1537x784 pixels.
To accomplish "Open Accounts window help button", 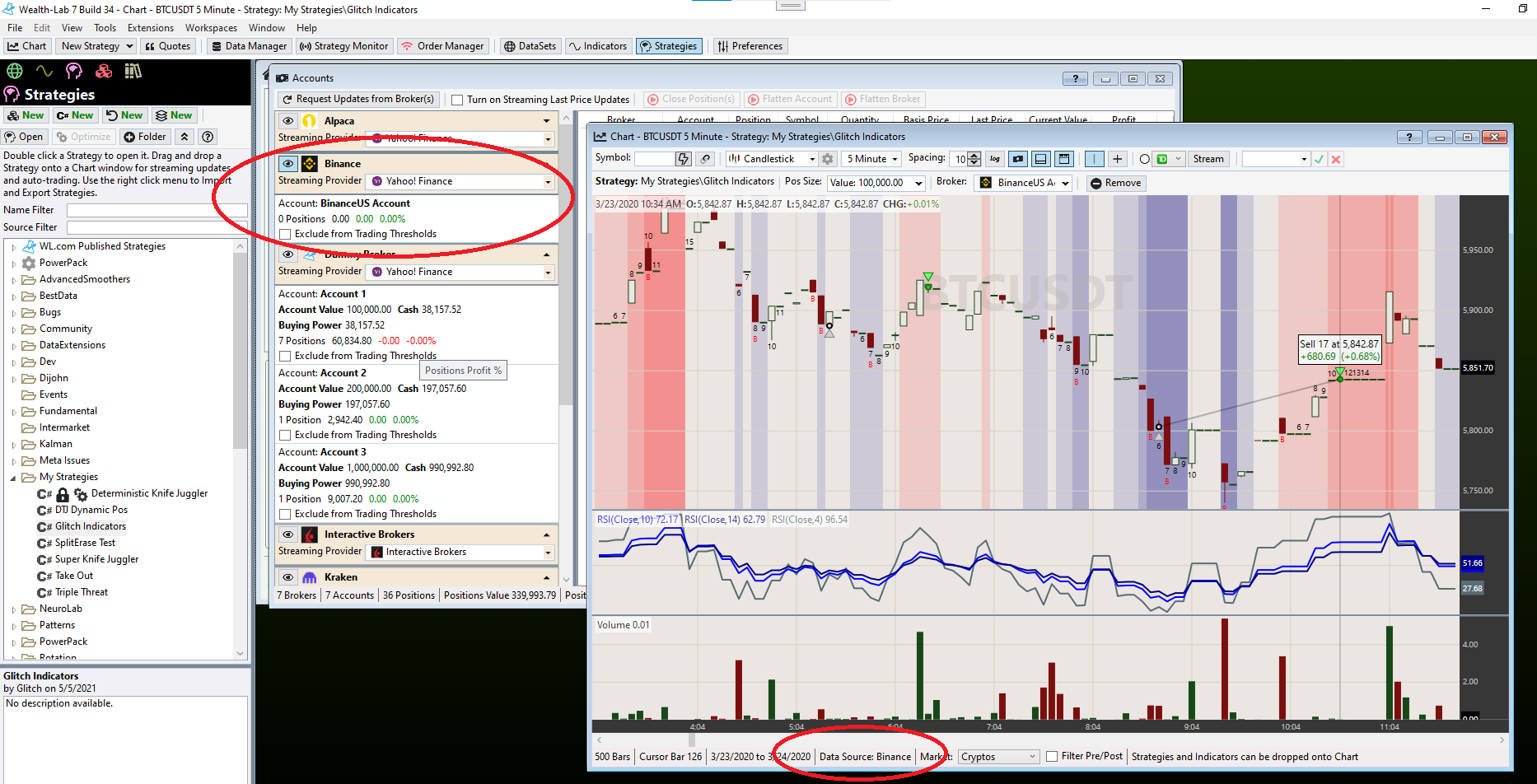I will (1075, 79).
